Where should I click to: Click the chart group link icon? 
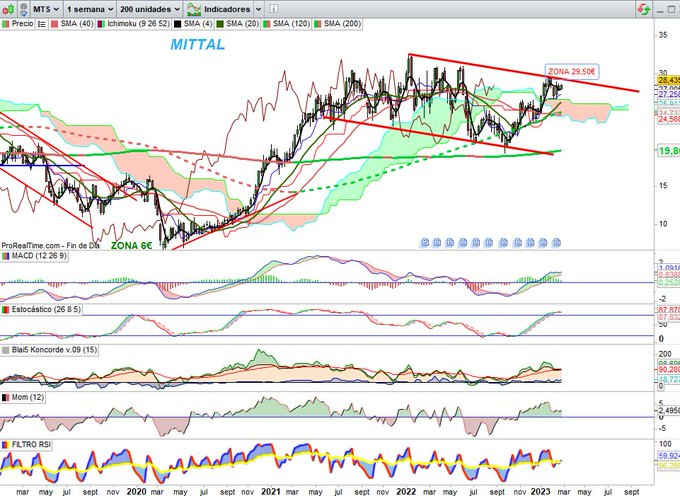[24, 9]
